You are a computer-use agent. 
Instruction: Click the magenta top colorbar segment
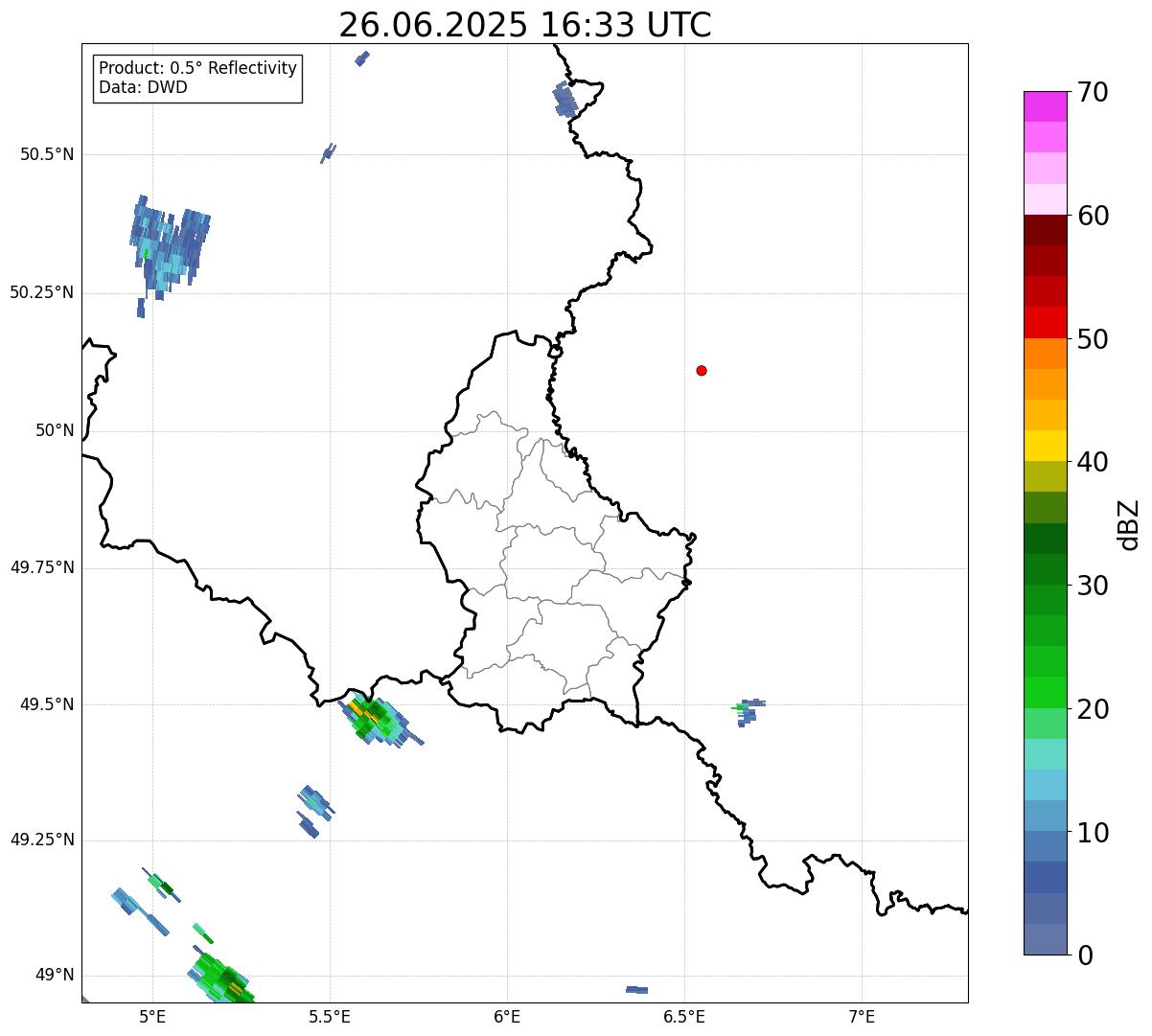coord(1045,106)
